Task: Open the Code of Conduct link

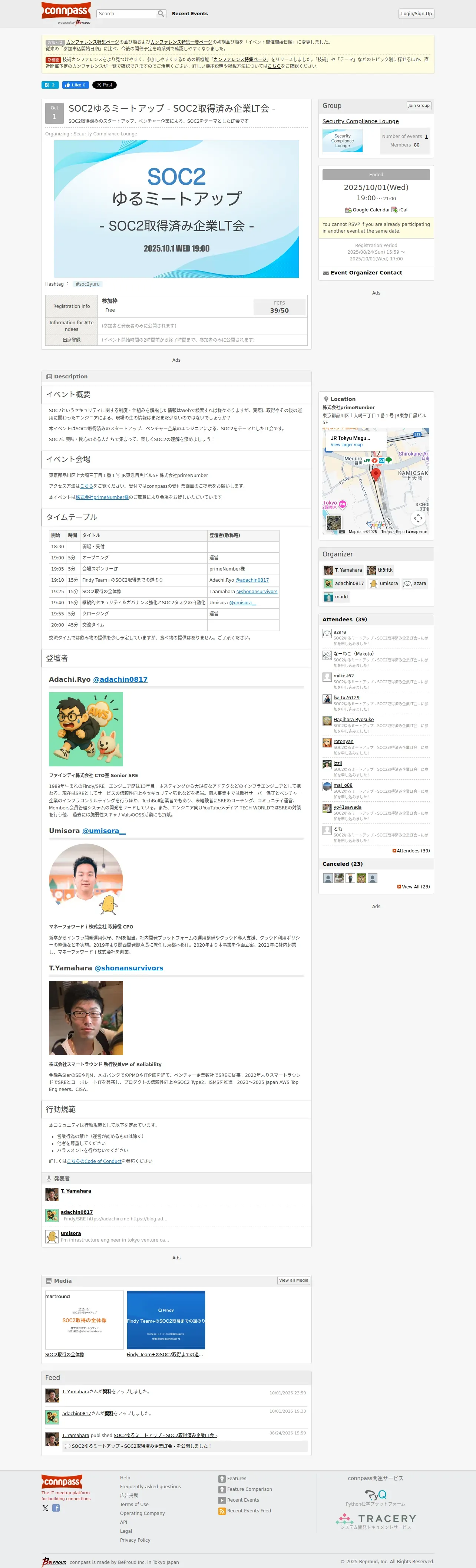Action: pos(94,1161)
